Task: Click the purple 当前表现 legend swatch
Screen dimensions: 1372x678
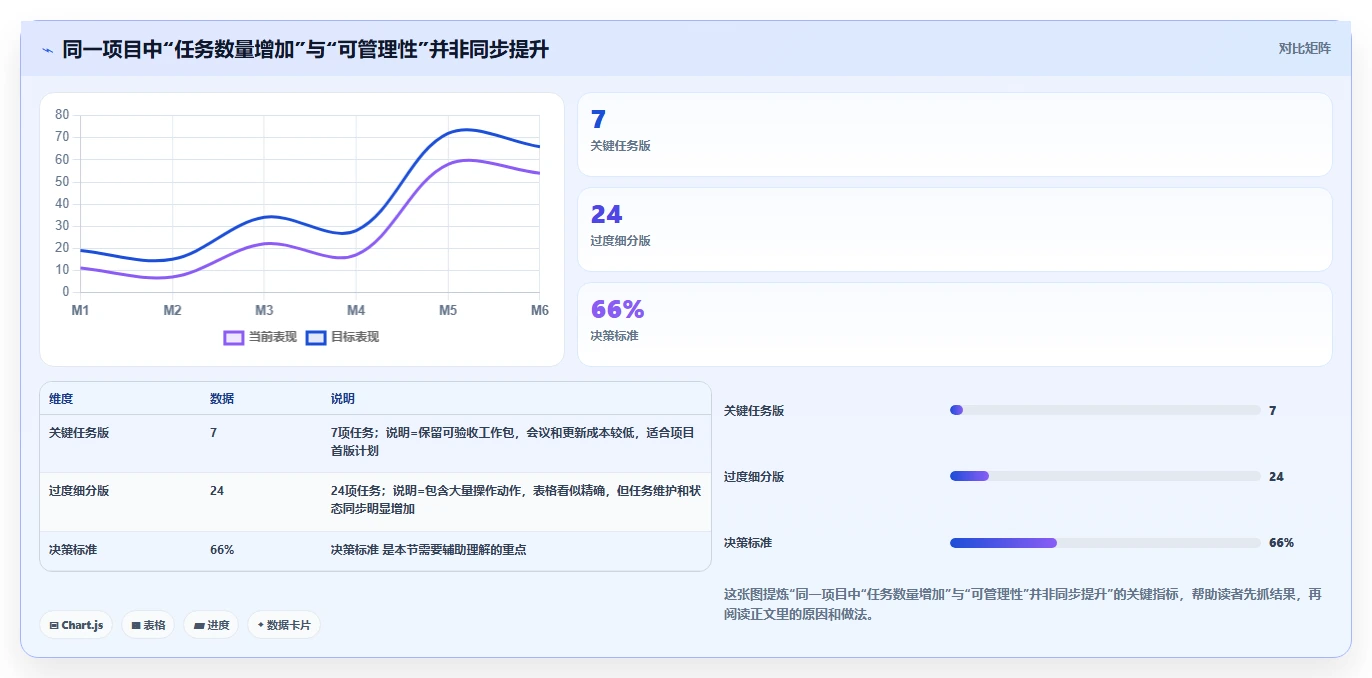Action: click(x=234, y=337)
